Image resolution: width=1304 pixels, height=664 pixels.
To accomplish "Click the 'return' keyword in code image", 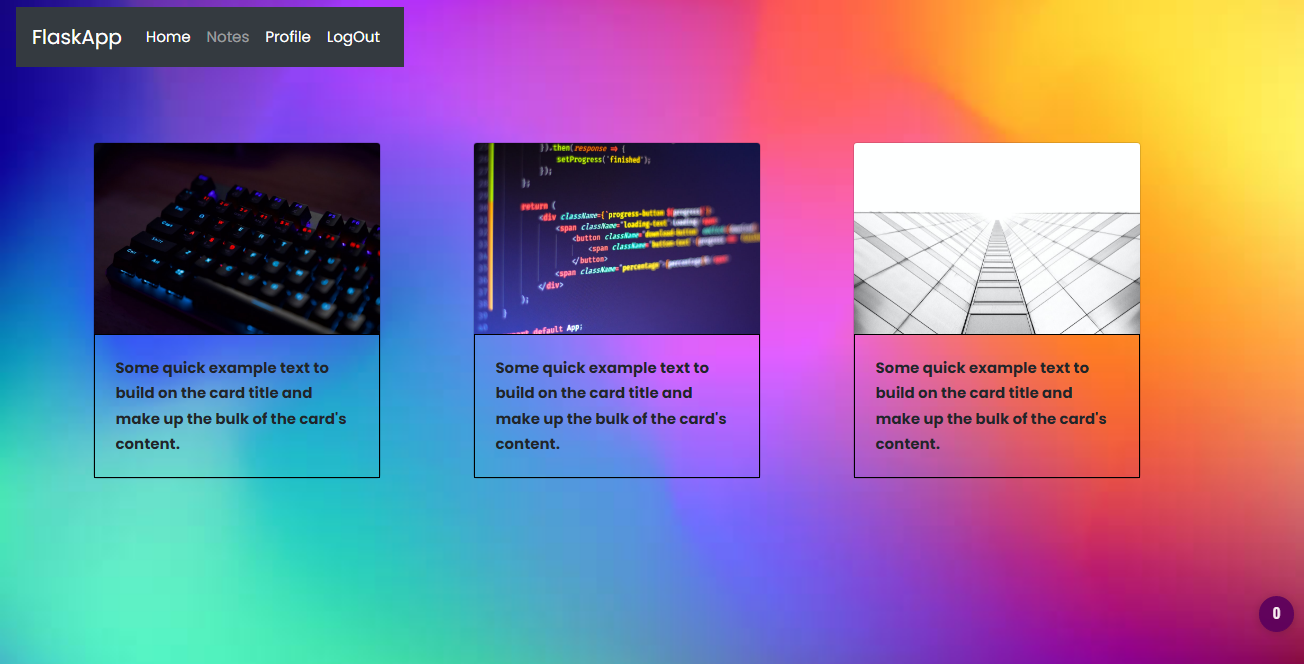I will 533,206.
